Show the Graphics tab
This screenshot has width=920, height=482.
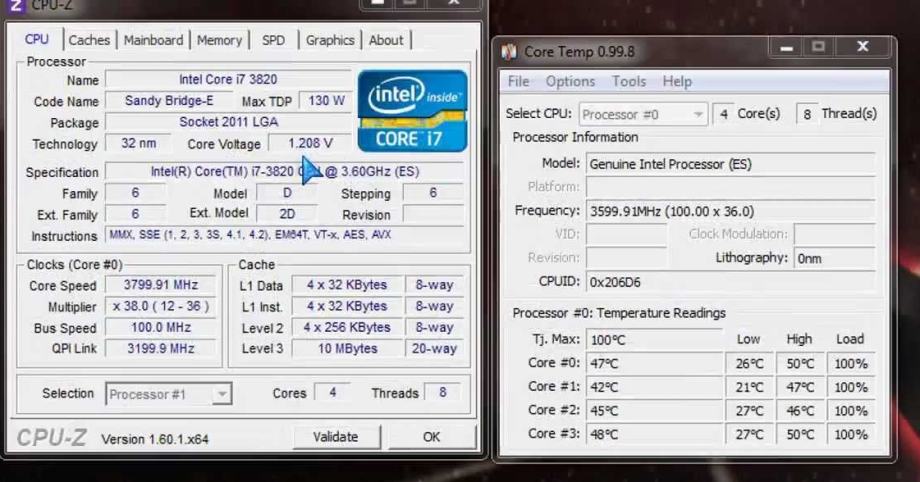pos(330,40)
